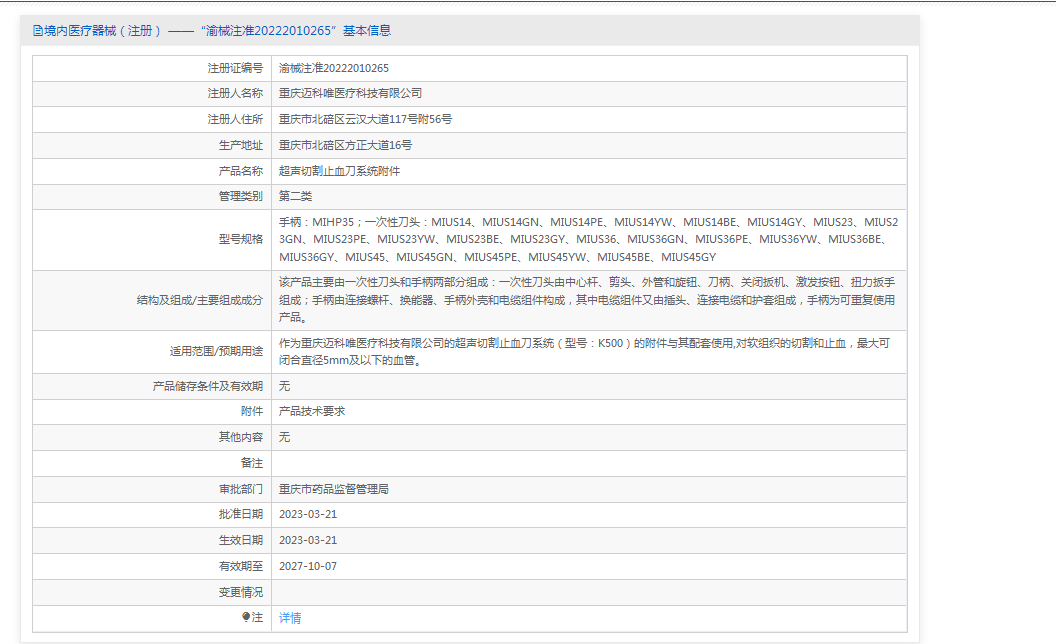The height and width of the screenshot is (644, 1056).
Task: Click the expiry date 2027-10-07
Action: 308,567
